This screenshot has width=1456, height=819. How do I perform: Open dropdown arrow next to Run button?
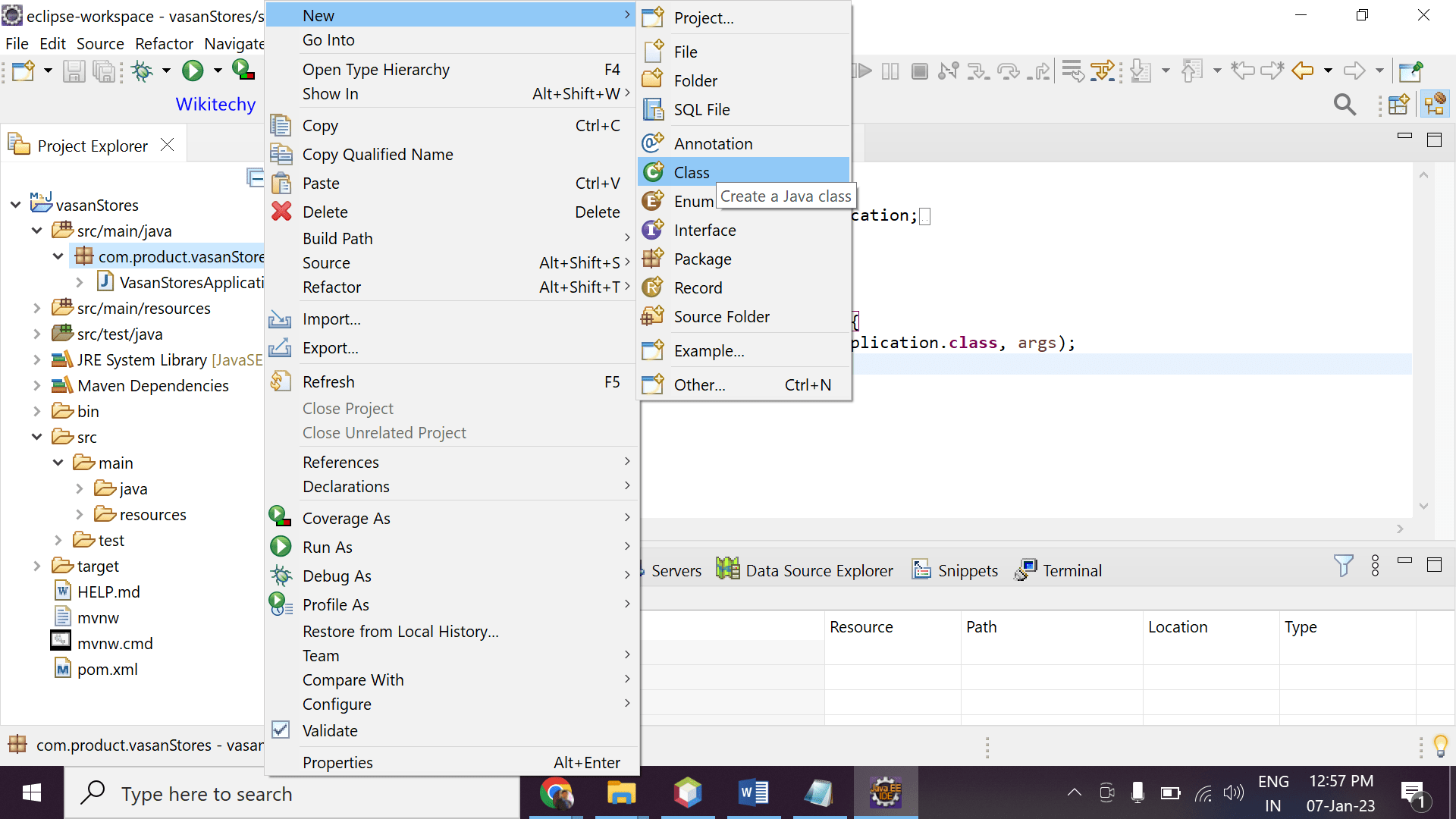(x=218, y=71)
